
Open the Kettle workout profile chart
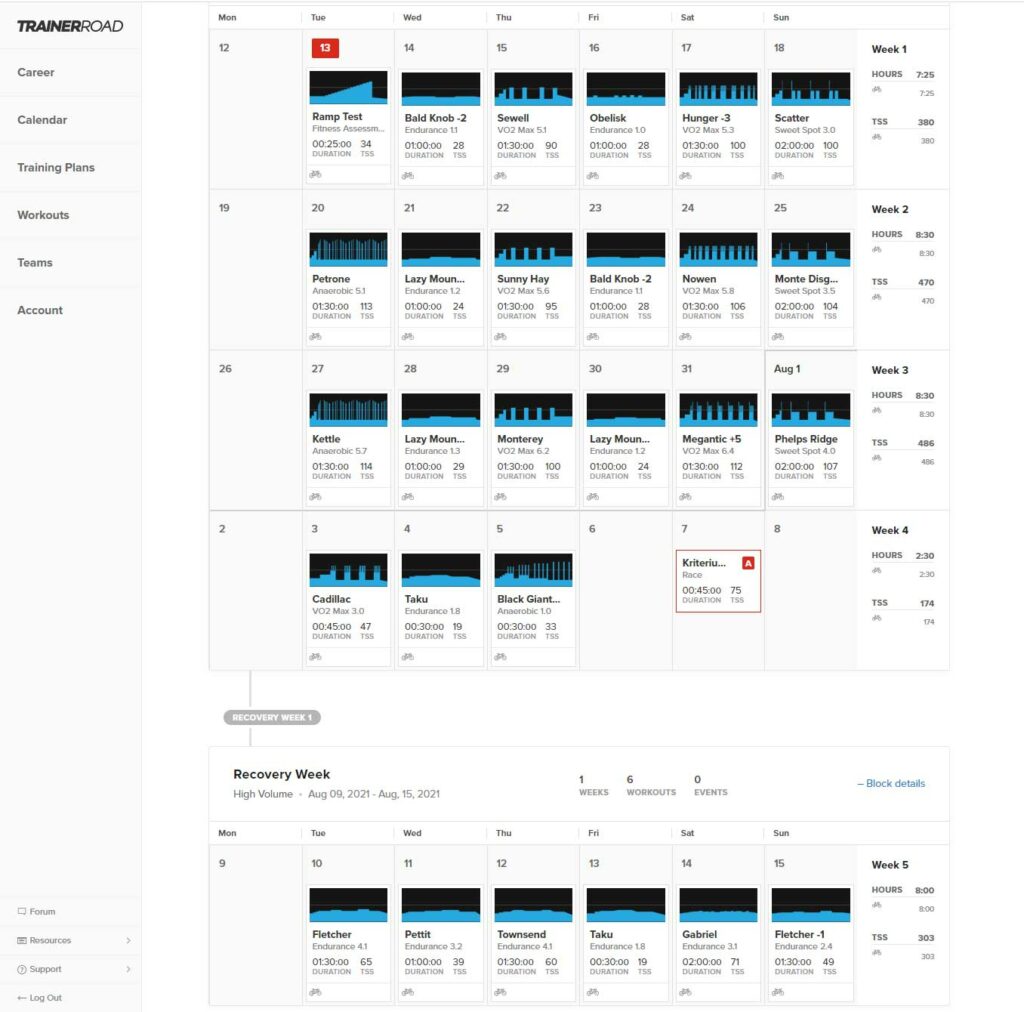point(348,410)
